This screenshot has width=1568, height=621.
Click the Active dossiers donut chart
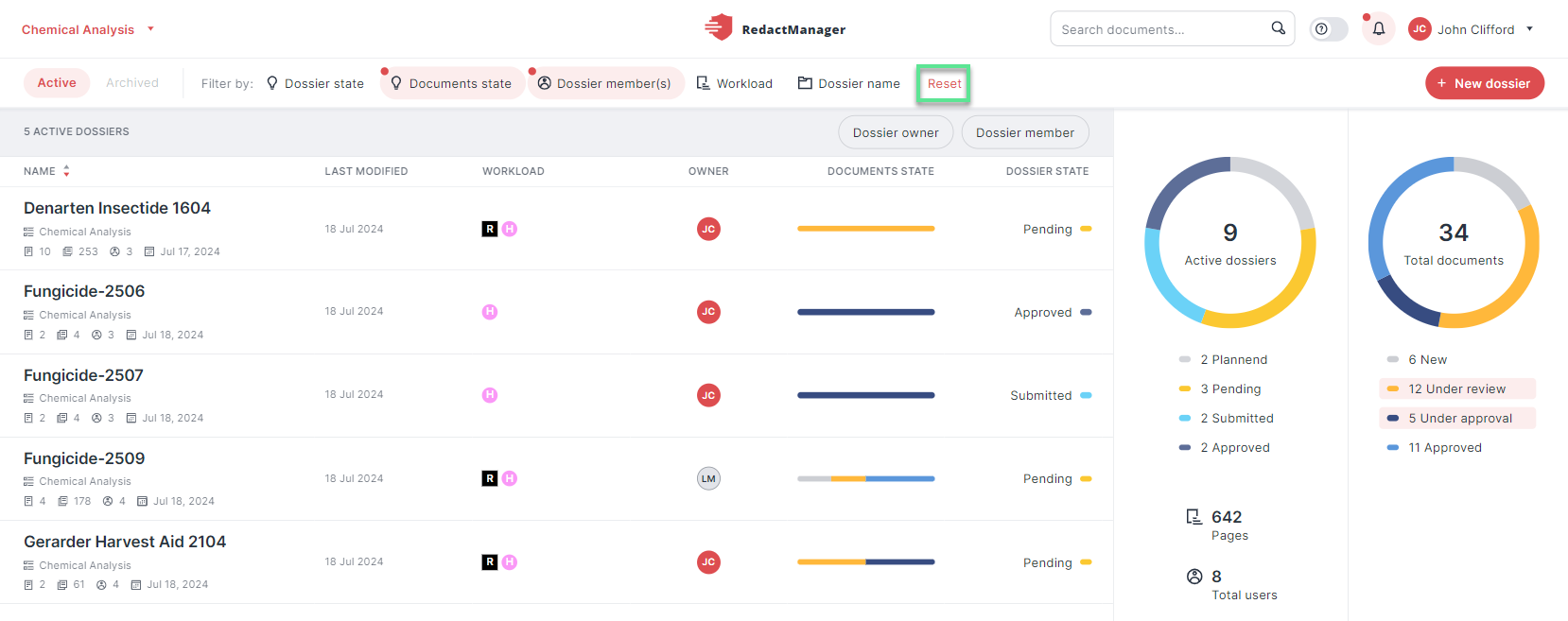(1230, 243)
